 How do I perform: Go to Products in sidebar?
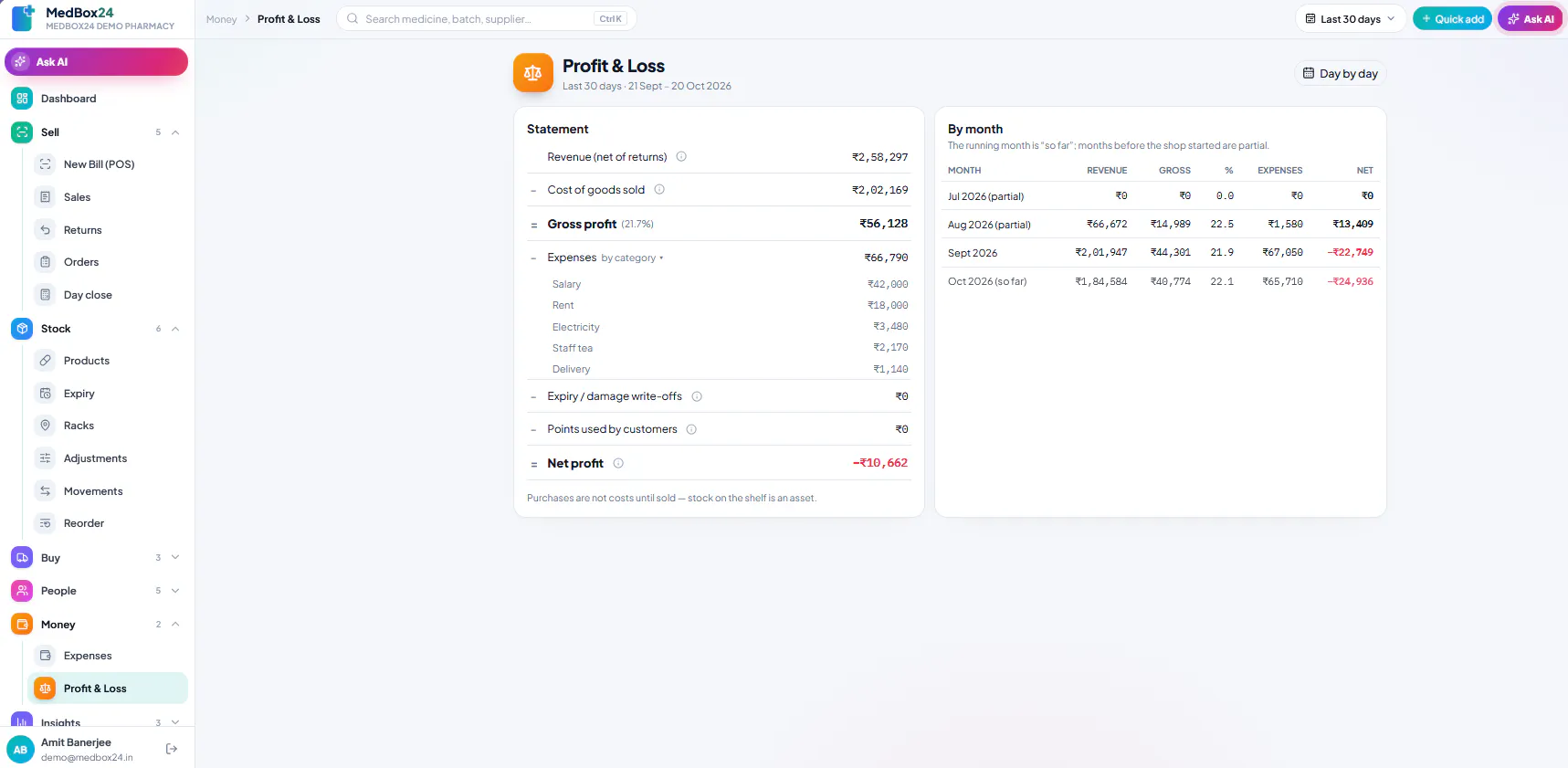pyautogui.click(x=108, y=361)
